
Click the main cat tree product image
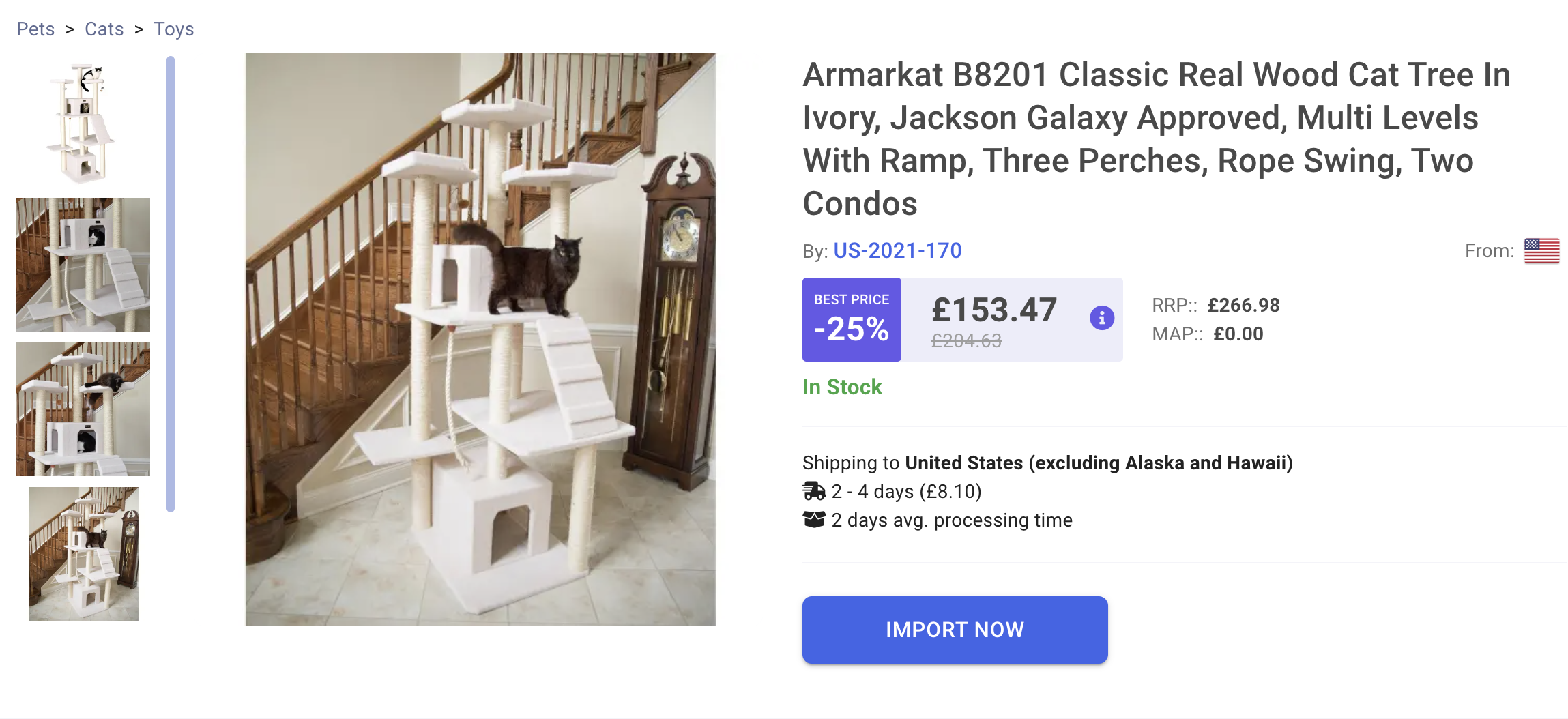(x=480, y=340)
